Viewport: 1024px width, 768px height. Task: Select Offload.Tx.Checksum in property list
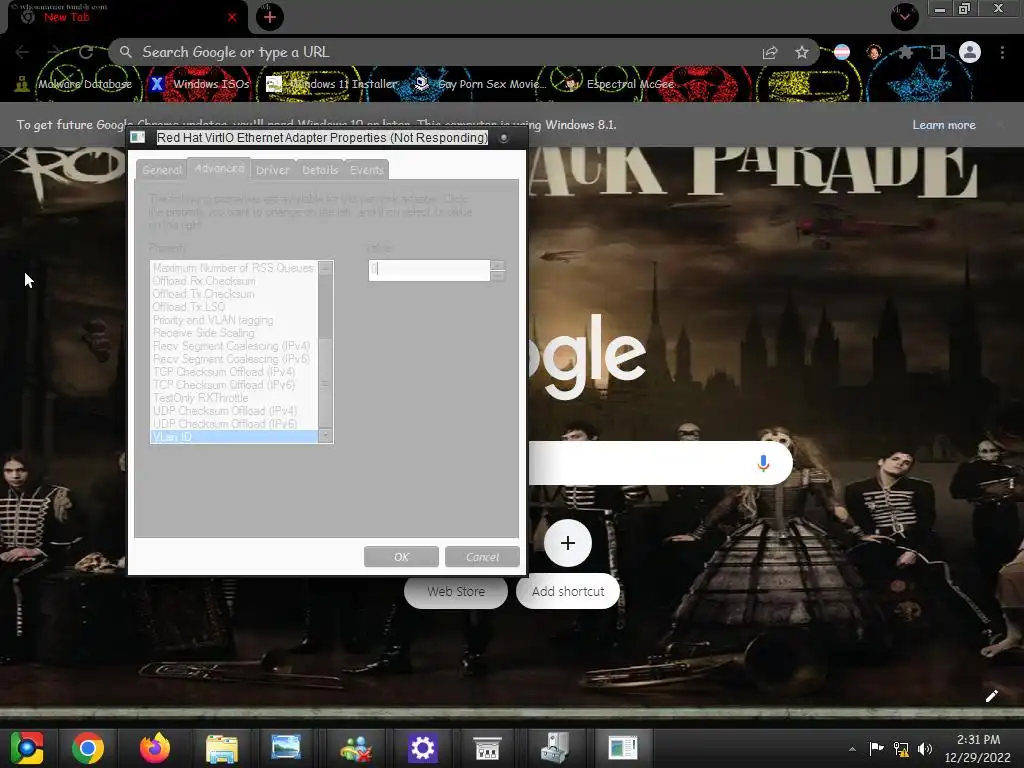click(233, 294)
